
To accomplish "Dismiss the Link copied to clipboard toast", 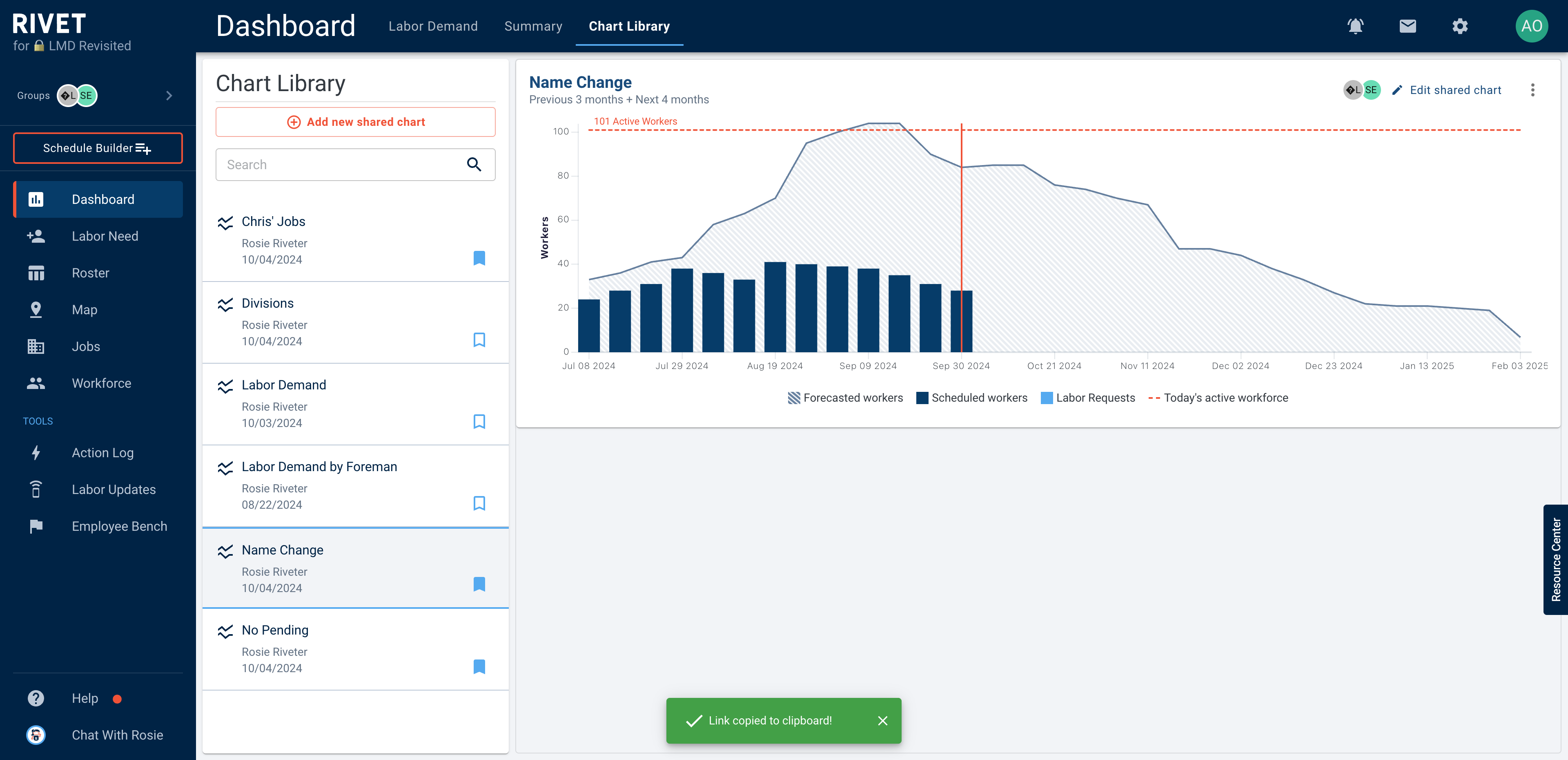I will [882, 721].
